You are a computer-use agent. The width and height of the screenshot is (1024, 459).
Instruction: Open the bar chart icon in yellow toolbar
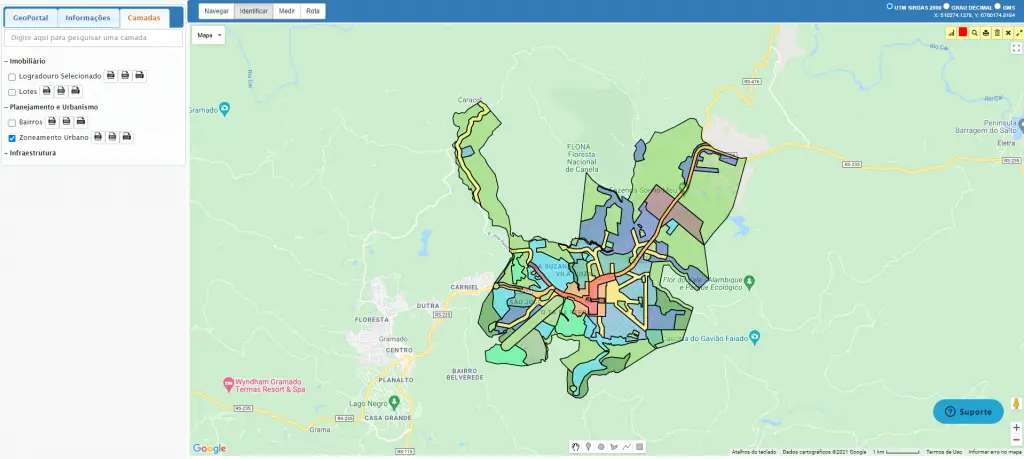pos(951,33)
